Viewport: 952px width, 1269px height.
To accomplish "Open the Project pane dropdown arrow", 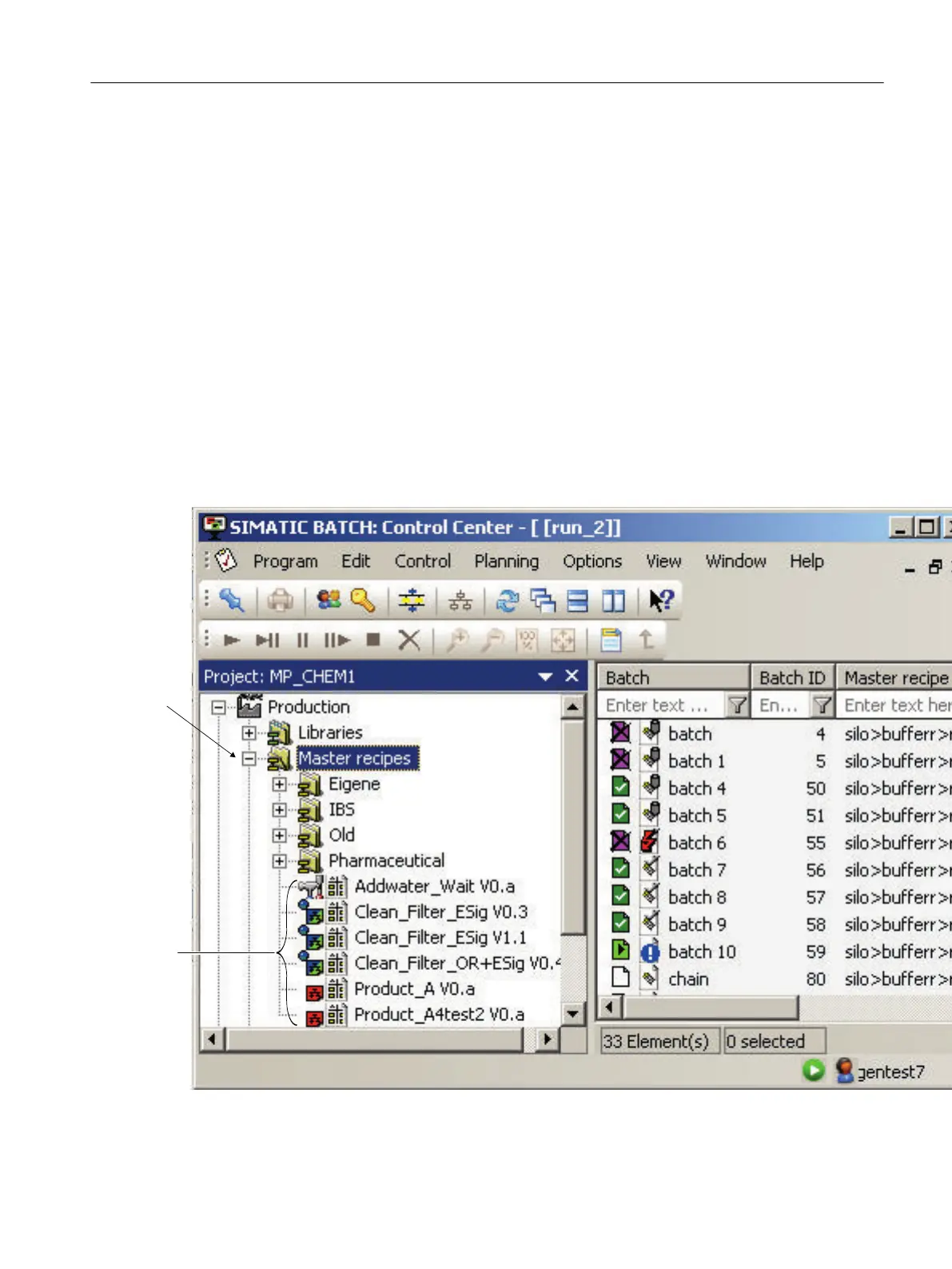I will tap(545, 676).
